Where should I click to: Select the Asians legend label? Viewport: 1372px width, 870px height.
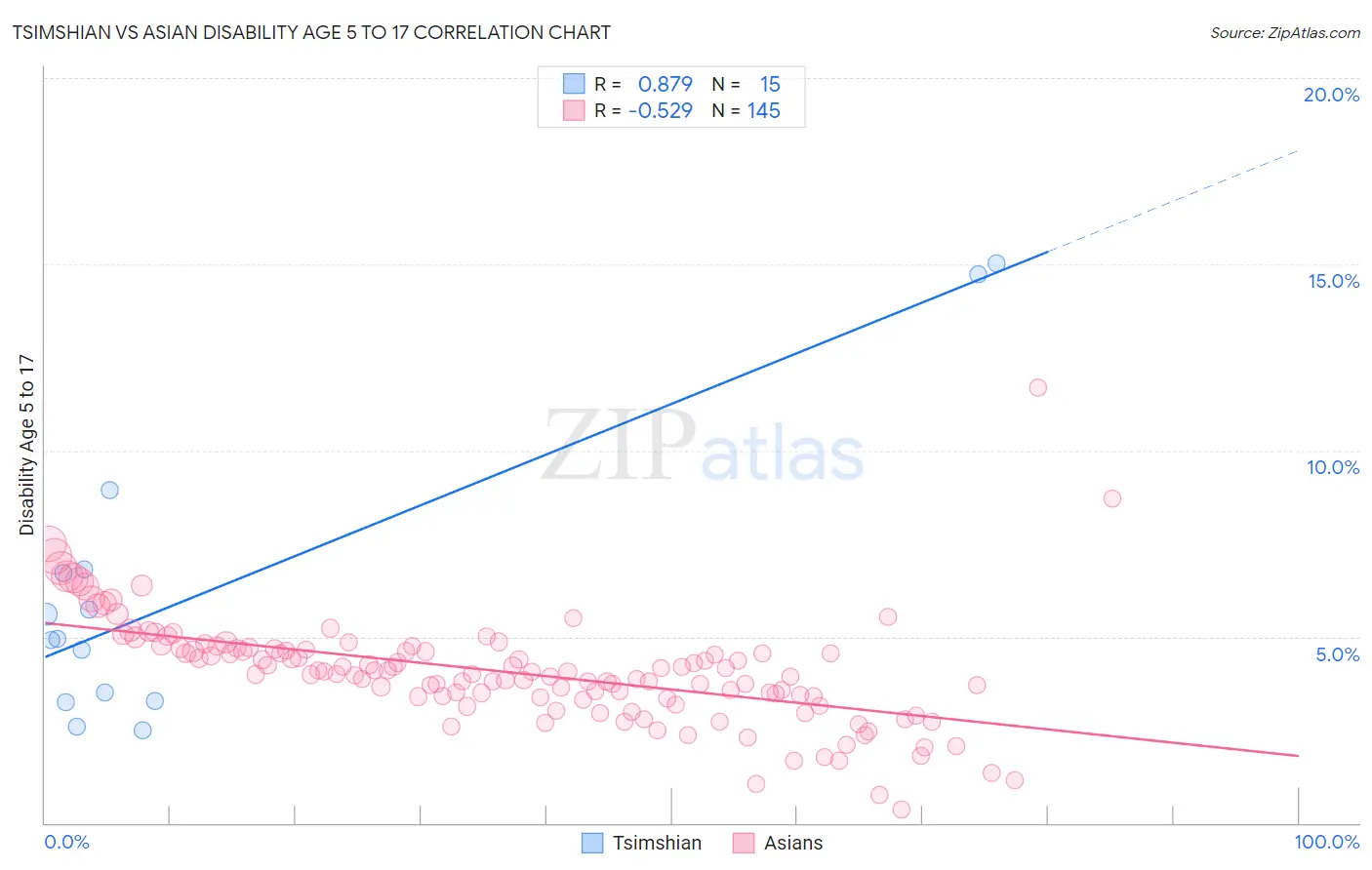pyautogui.click(x=793, y=843)
